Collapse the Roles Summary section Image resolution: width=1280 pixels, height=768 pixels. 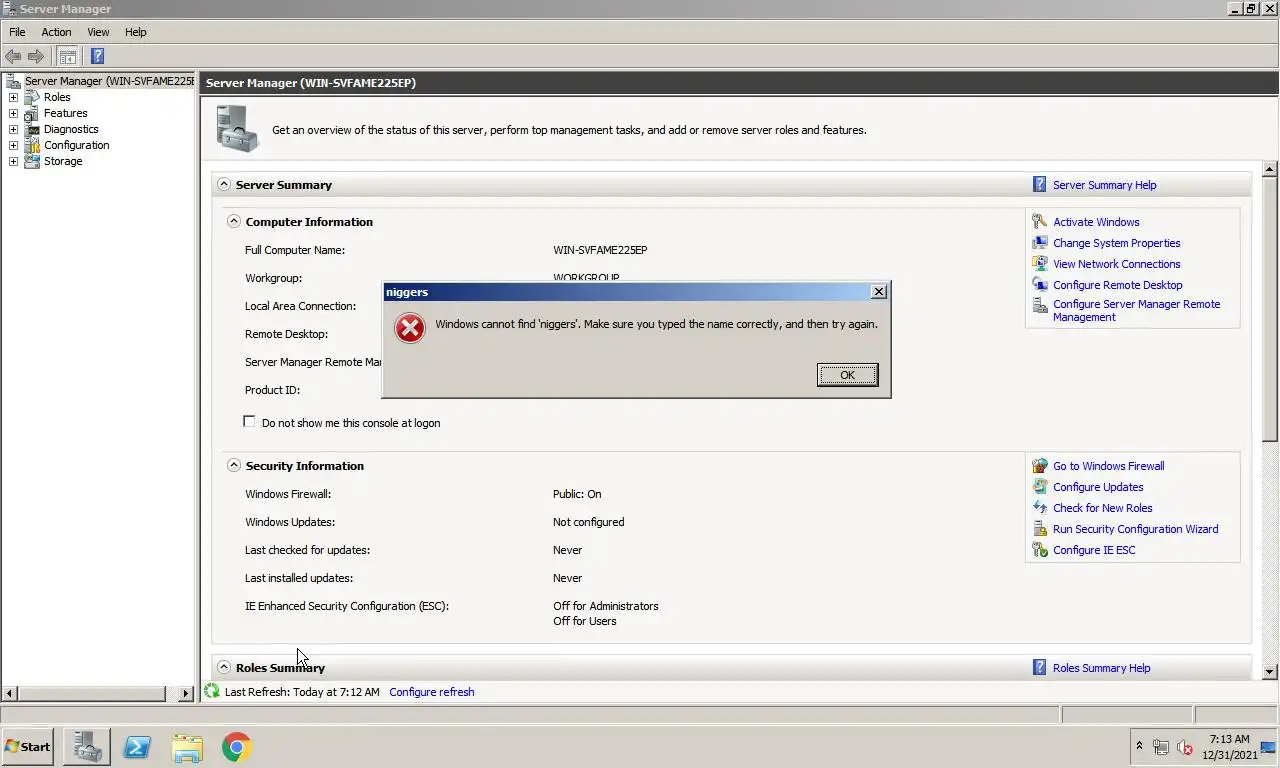pos(224,667)
